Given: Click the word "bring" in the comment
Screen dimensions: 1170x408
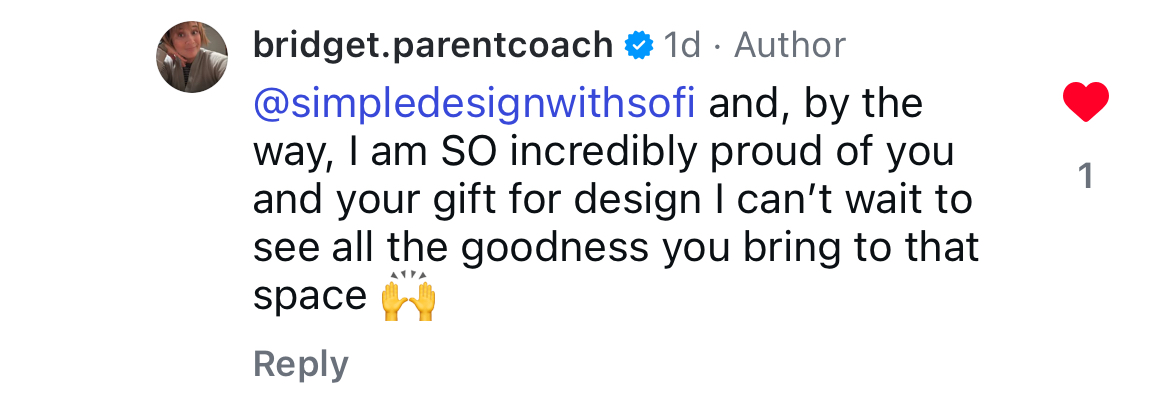Looking at the screenshot, I should click(825, 248).
